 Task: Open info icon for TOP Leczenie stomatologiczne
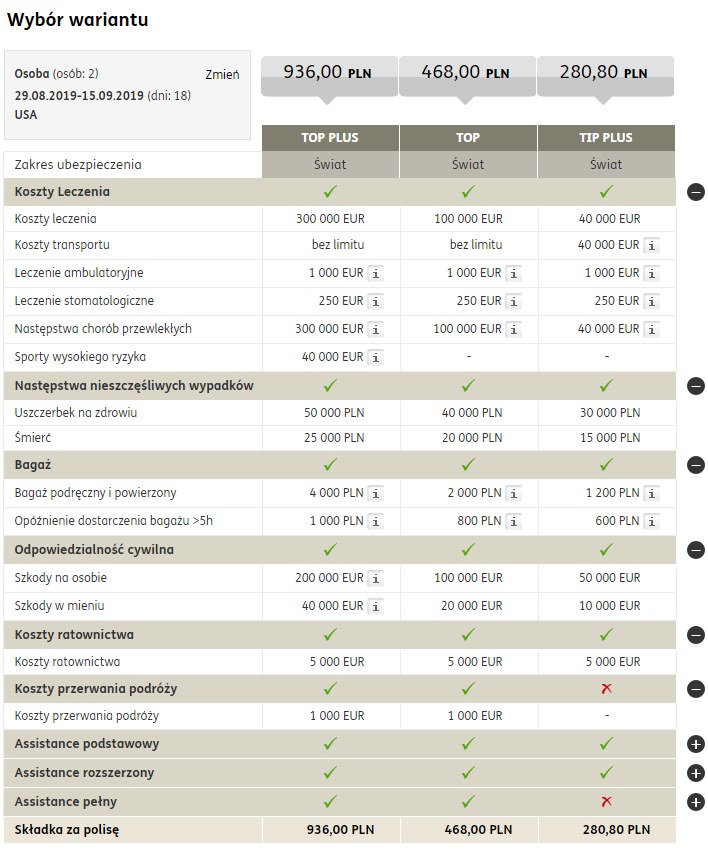513,302
